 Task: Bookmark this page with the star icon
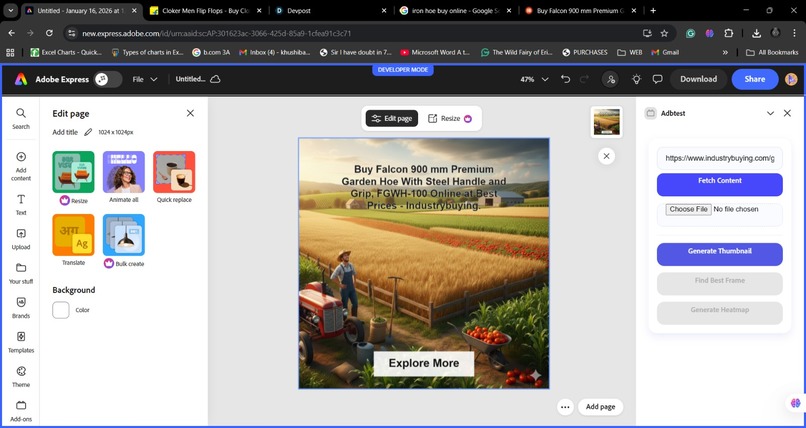664,33
